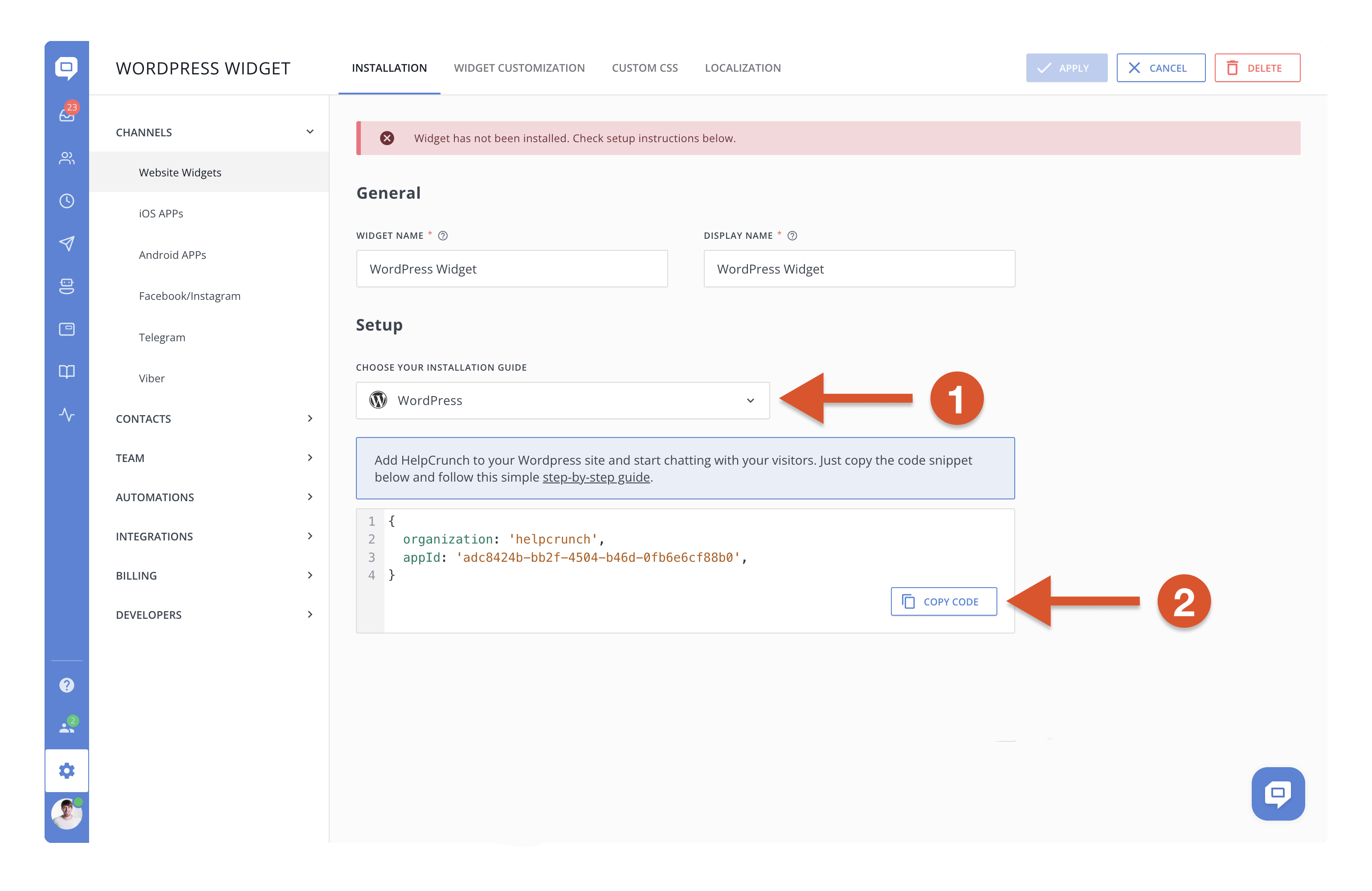This screenshot has height=891, width=1372.
Task: Click the 'Widget has not been installed' alert text
Action: 575,138
